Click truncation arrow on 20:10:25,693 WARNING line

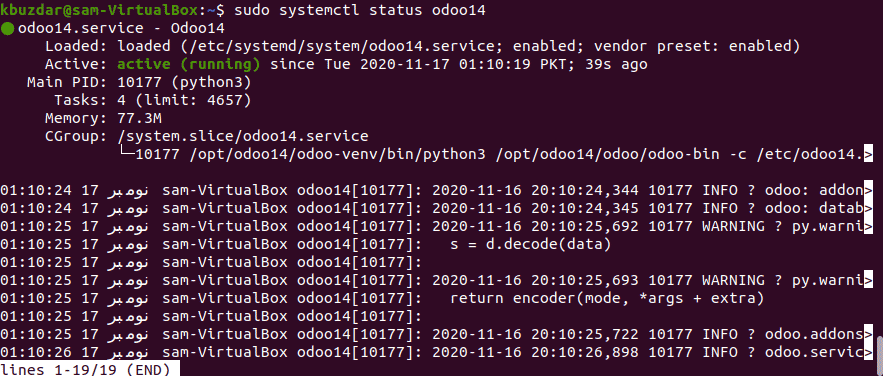(868, 280)
